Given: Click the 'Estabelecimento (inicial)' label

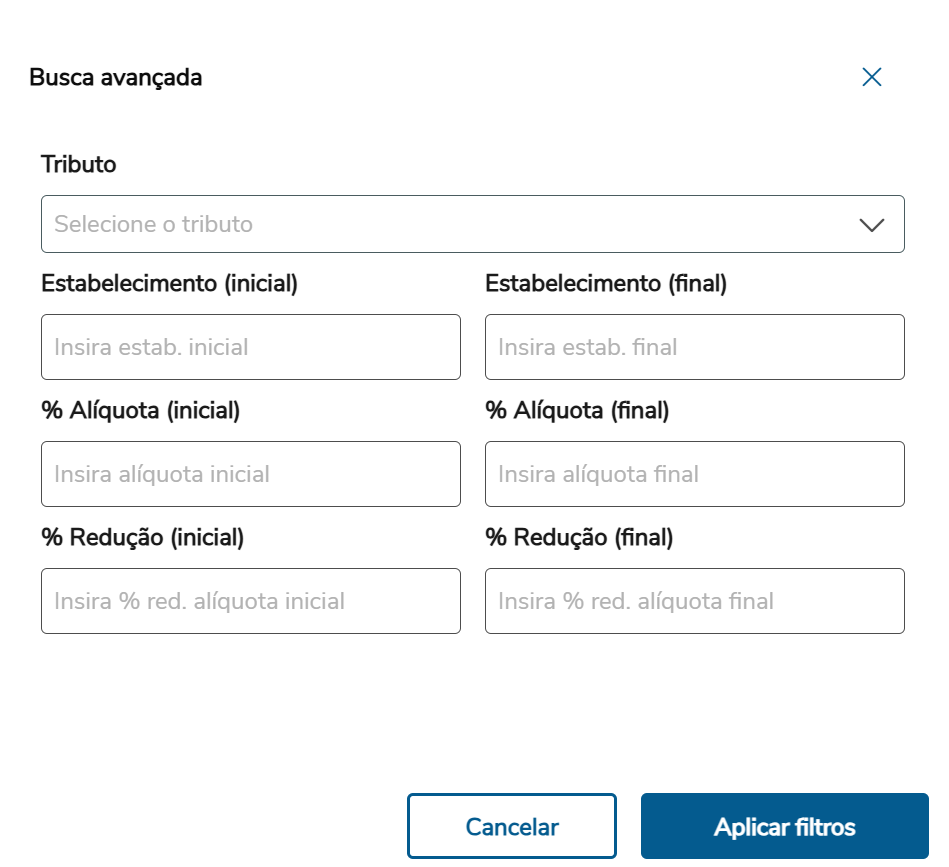Looking at the screenshot, I should click(x=170, y=284).
